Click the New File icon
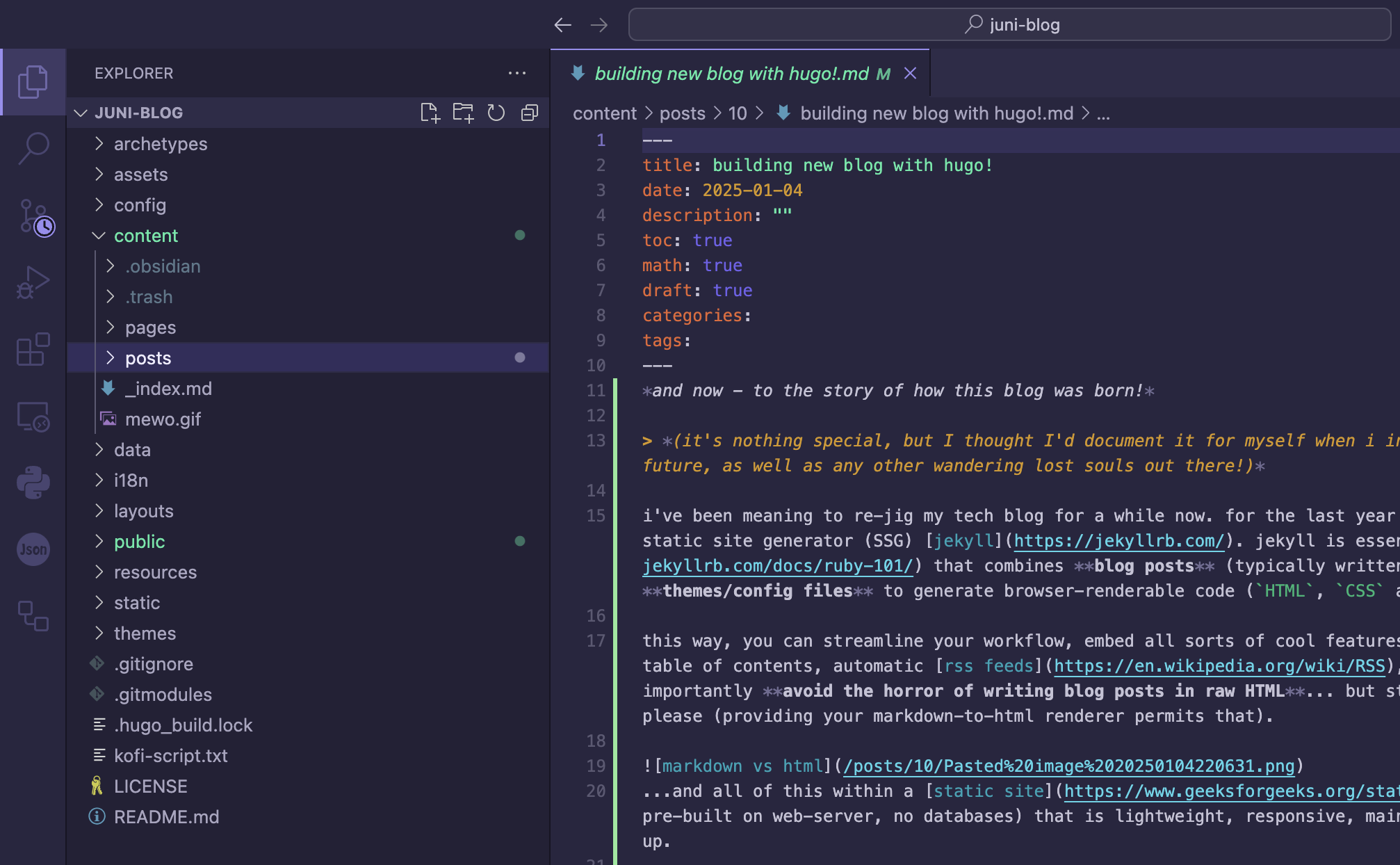 pyautogui.click(x=430, y=113)
